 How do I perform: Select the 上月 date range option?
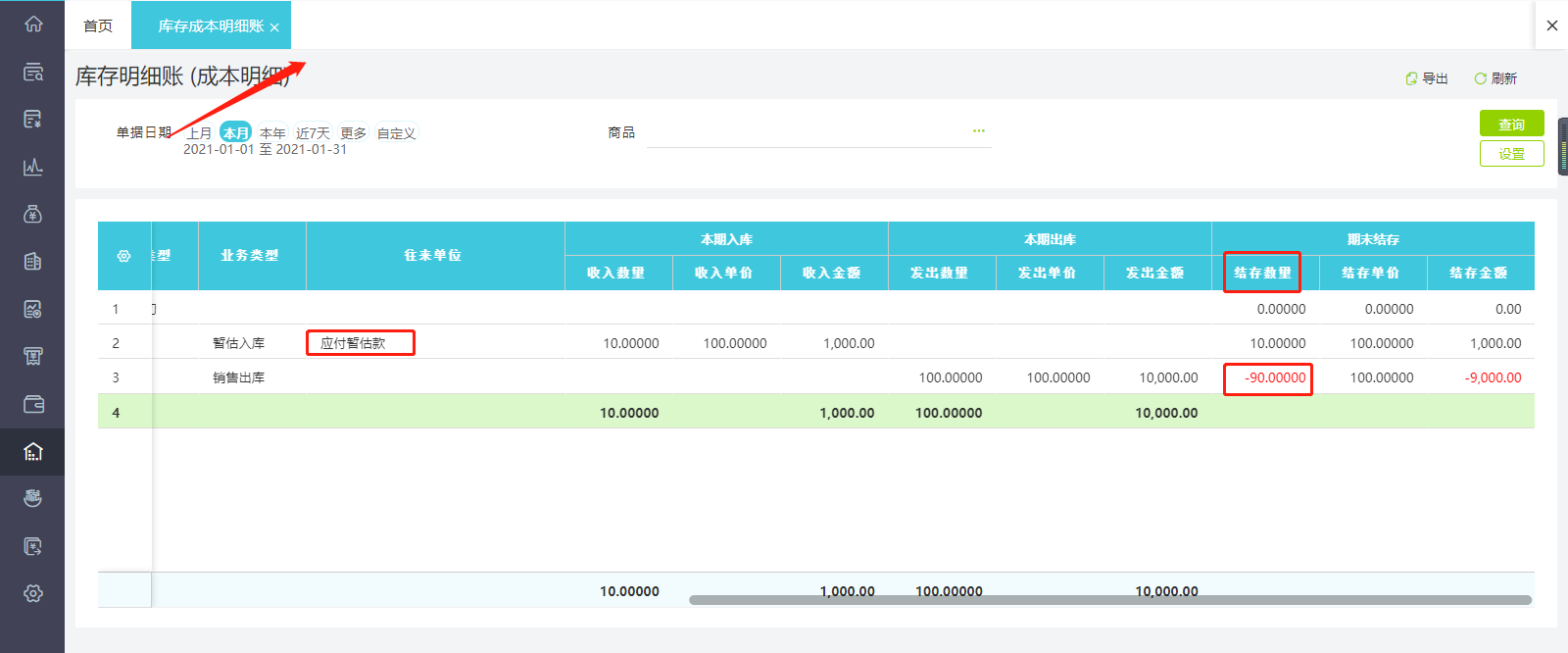coord(200,133)
